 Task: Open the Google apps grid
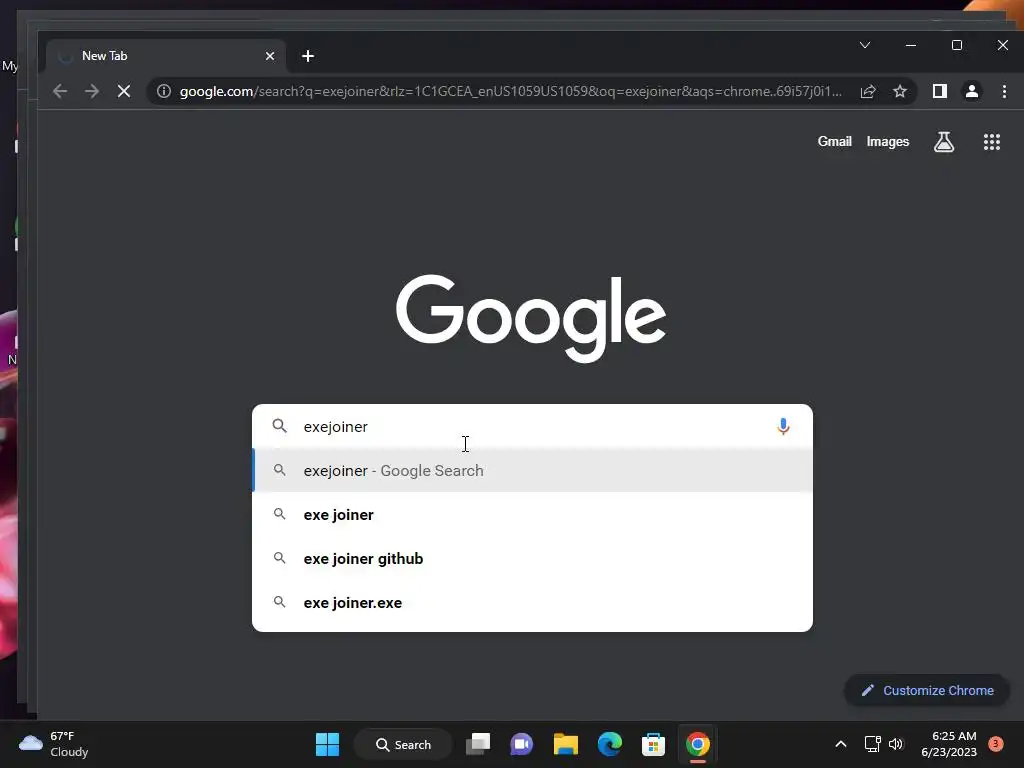[x=992, y=142]
